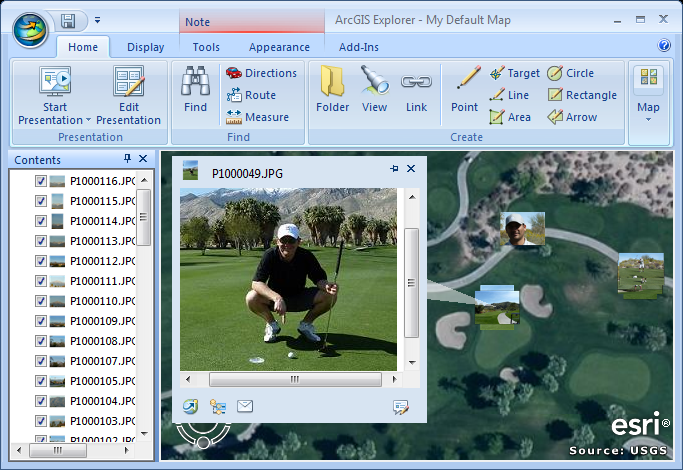This screenshot has height=470, width=683.
Task: Click the Start Presentation icon
Action: (x=55, y=81)
